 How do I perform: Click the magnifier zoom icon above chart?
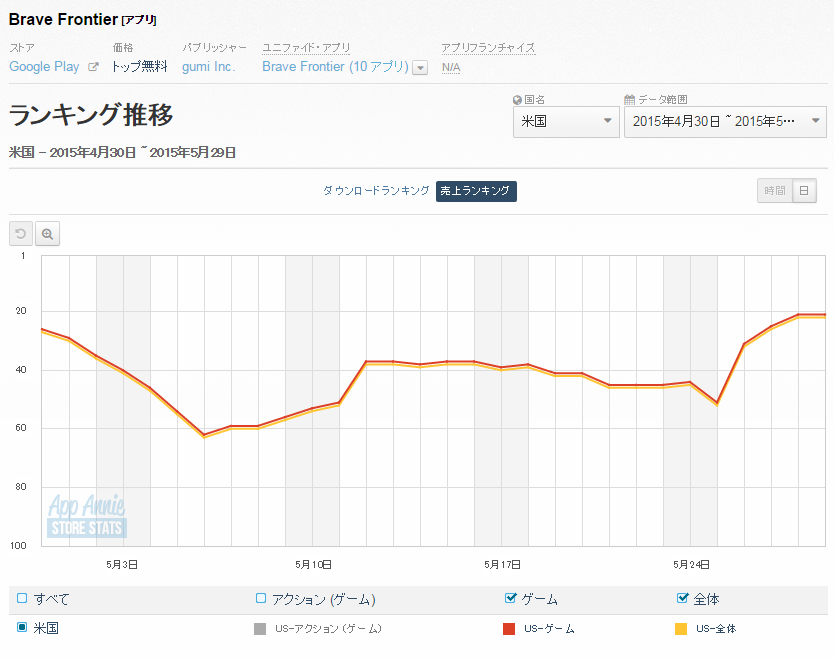pyautogui.click(x=47, y=234)
